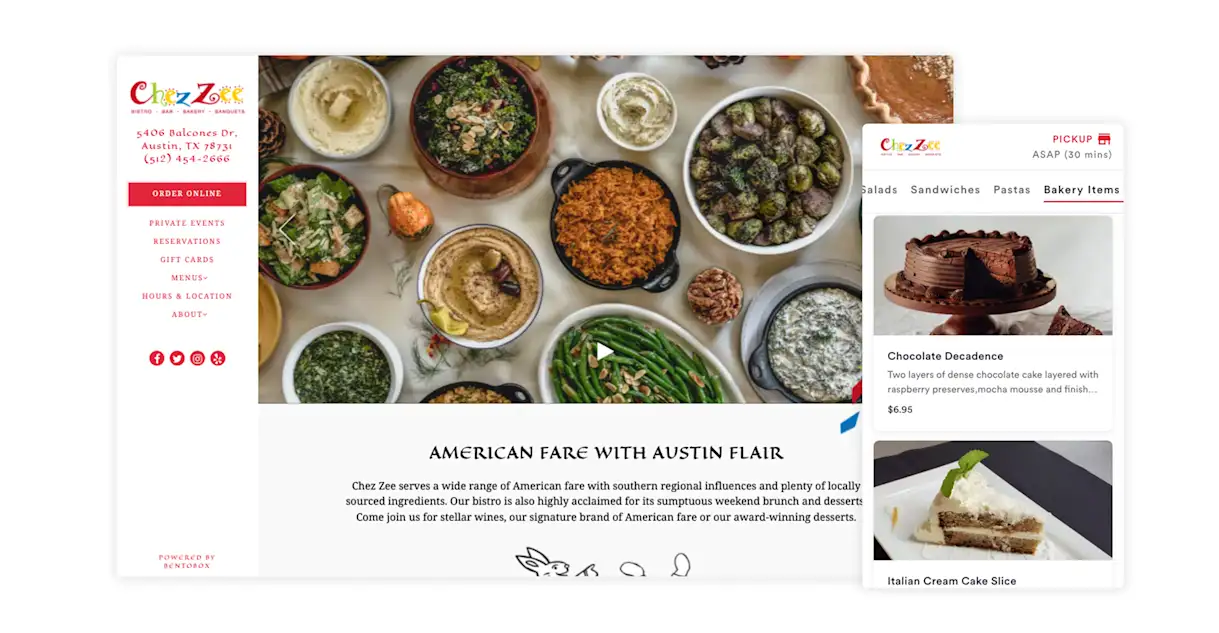Open the Facebook social icon
Viewport: 1219px width, 633px height.
pos(157,358)
